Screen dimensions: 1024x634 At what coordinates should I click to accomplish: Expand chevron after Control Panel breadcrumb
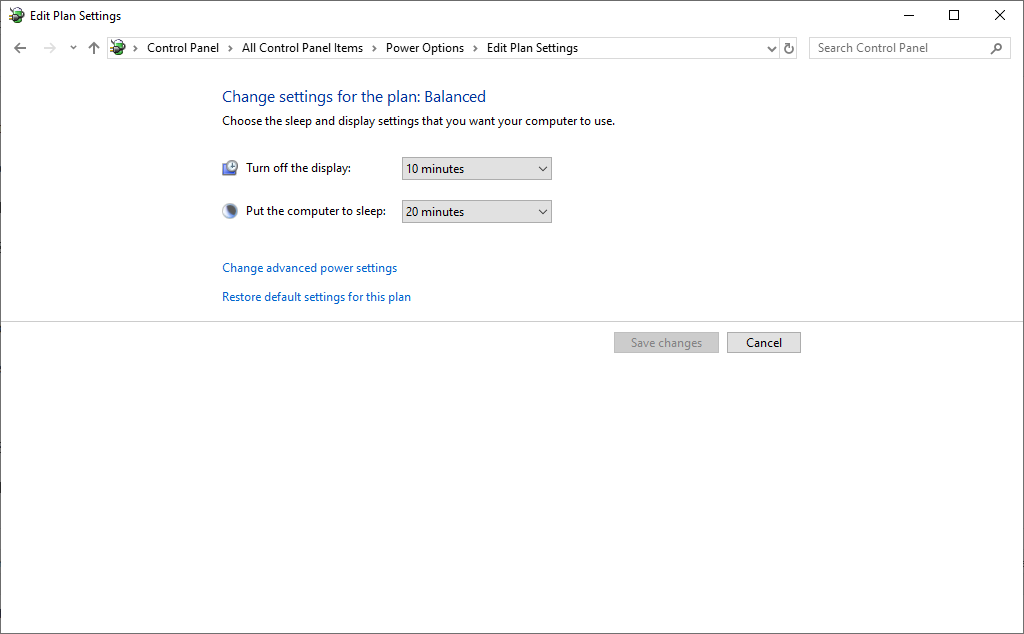click(231, 48)
